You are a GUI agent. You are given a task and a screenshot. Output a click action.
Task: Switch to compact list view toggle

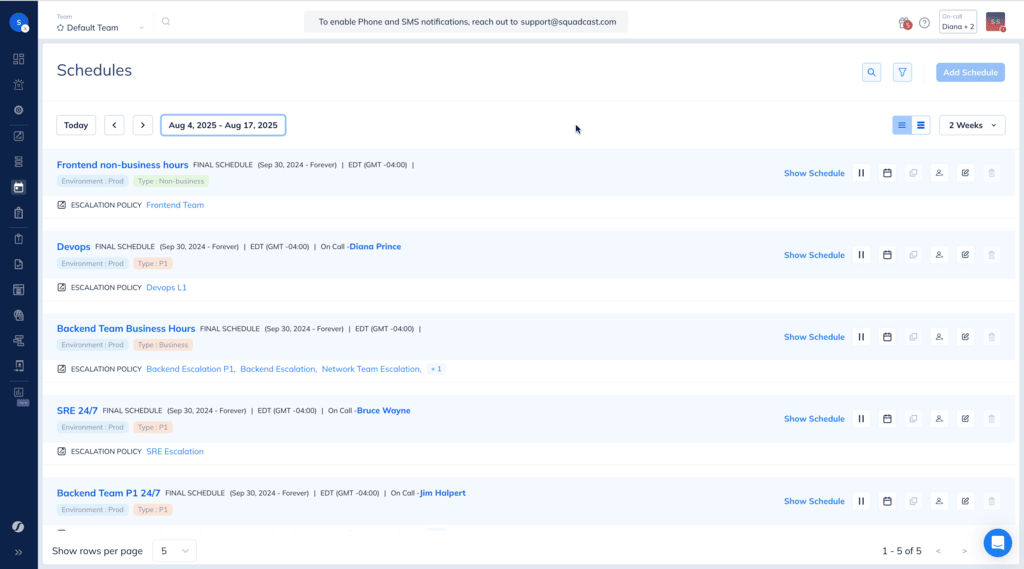(902, 125)
